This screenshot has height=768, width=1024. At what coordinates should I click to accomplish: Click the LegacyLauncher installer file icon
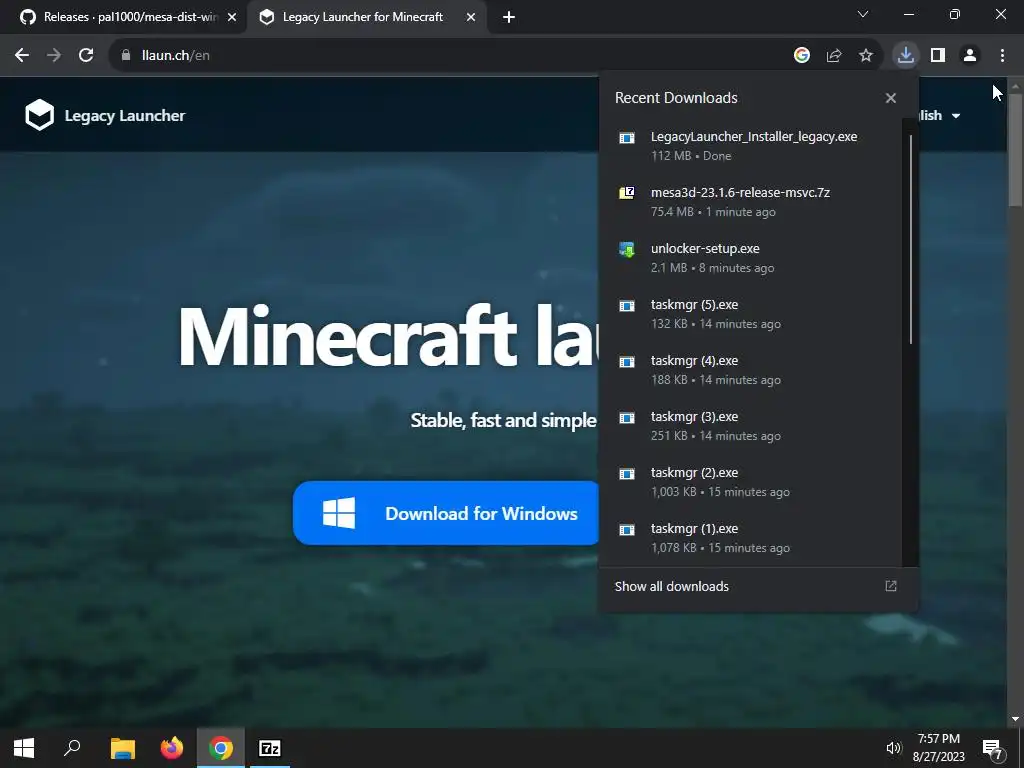627,137
